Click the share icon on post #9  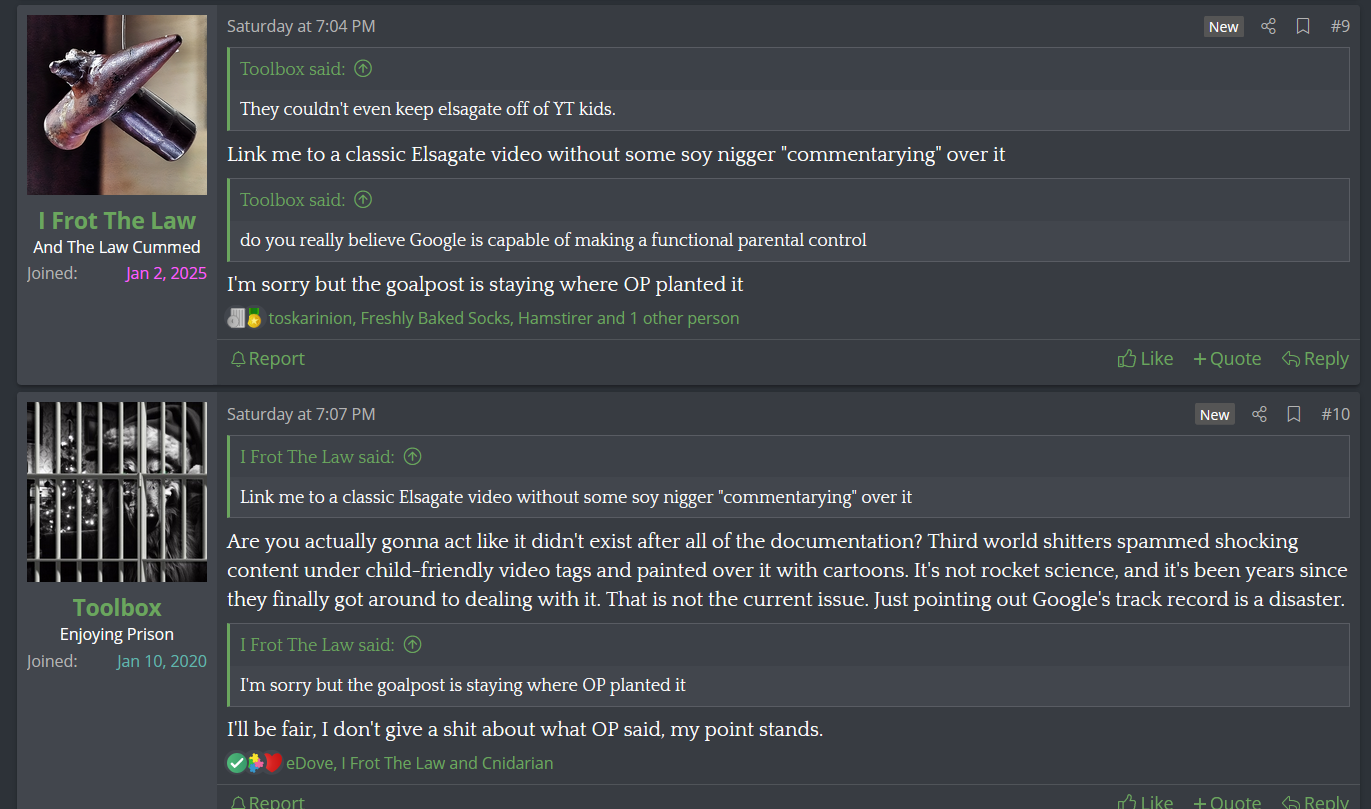pyautogui.click(x=1268, y=27)
